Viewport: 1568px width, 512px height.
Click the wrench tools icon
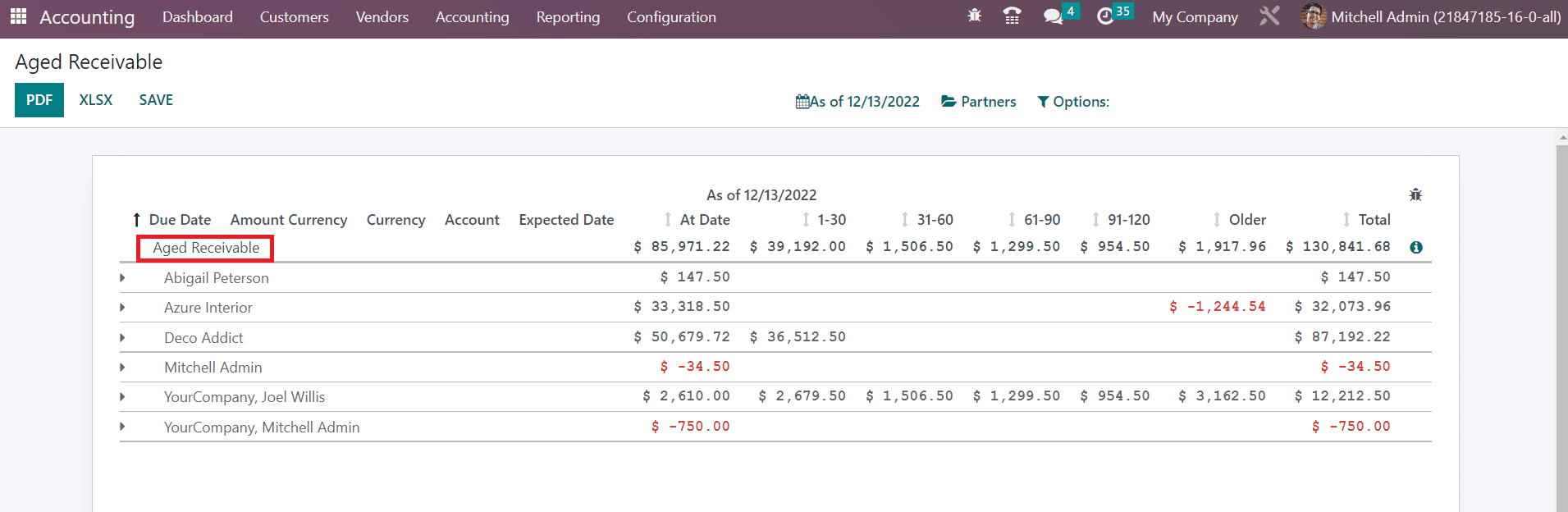click(1269, 16)
